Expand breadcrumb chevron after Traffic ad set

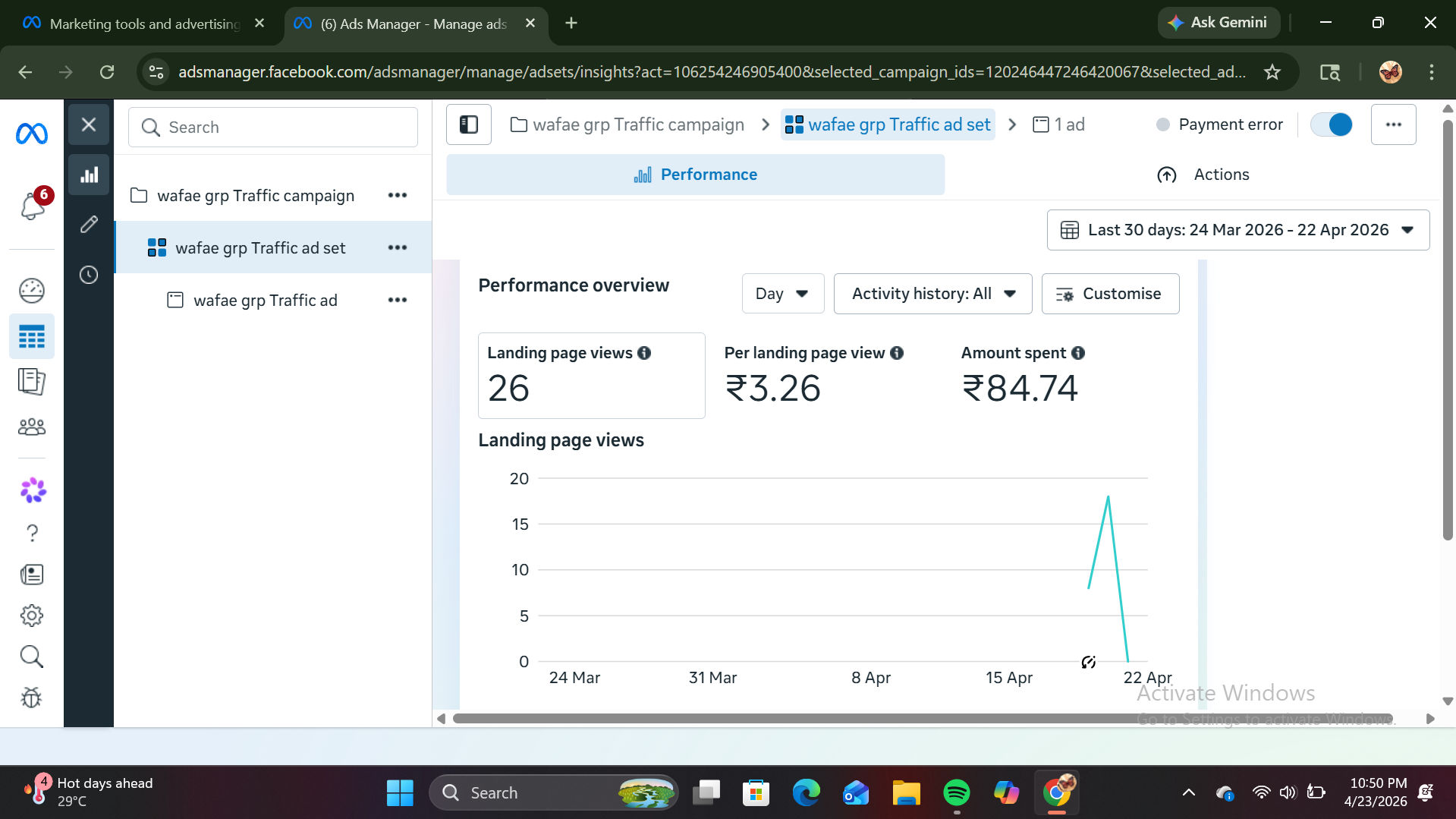click(1012, 124)
